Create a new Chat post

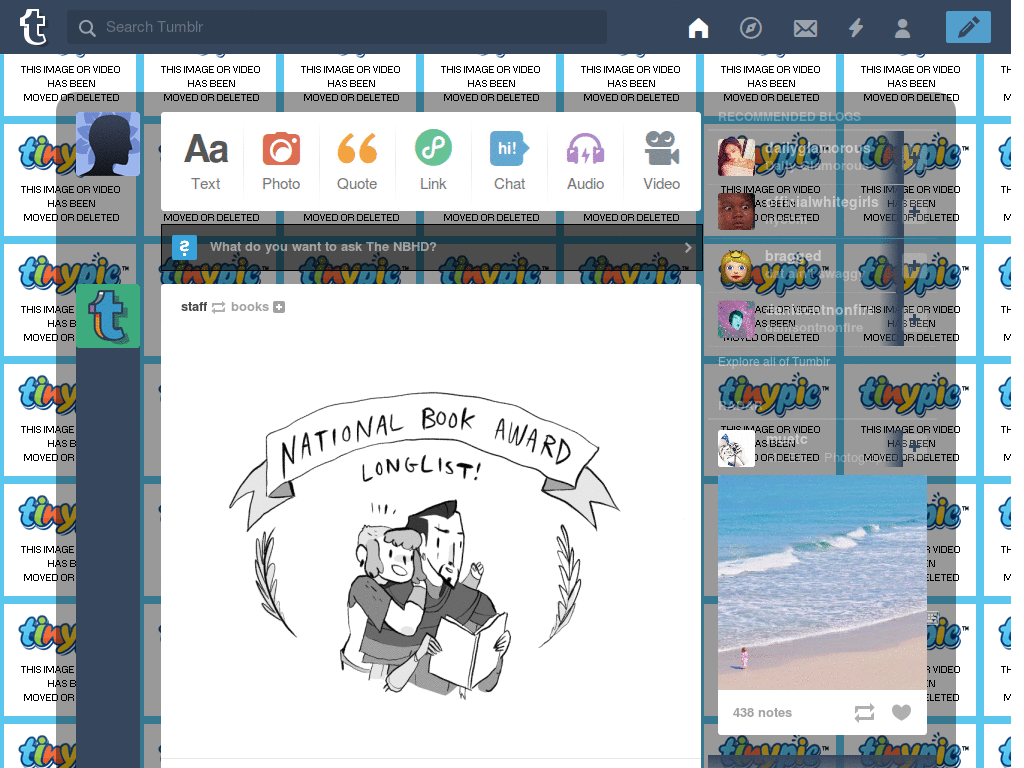click(509, 161)
